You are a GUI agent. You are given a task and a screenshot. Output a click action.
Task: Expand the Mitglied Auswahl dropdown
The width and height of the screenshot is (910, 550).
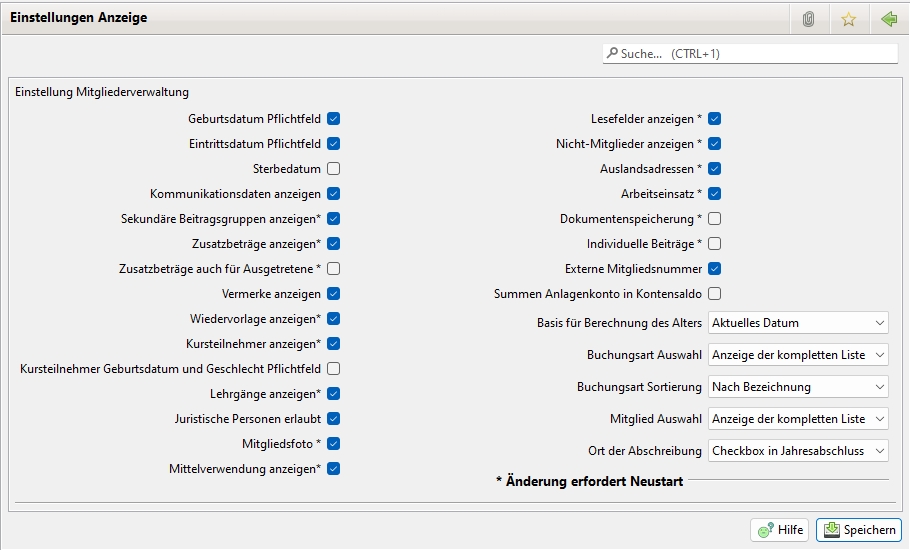pos(798,419)
